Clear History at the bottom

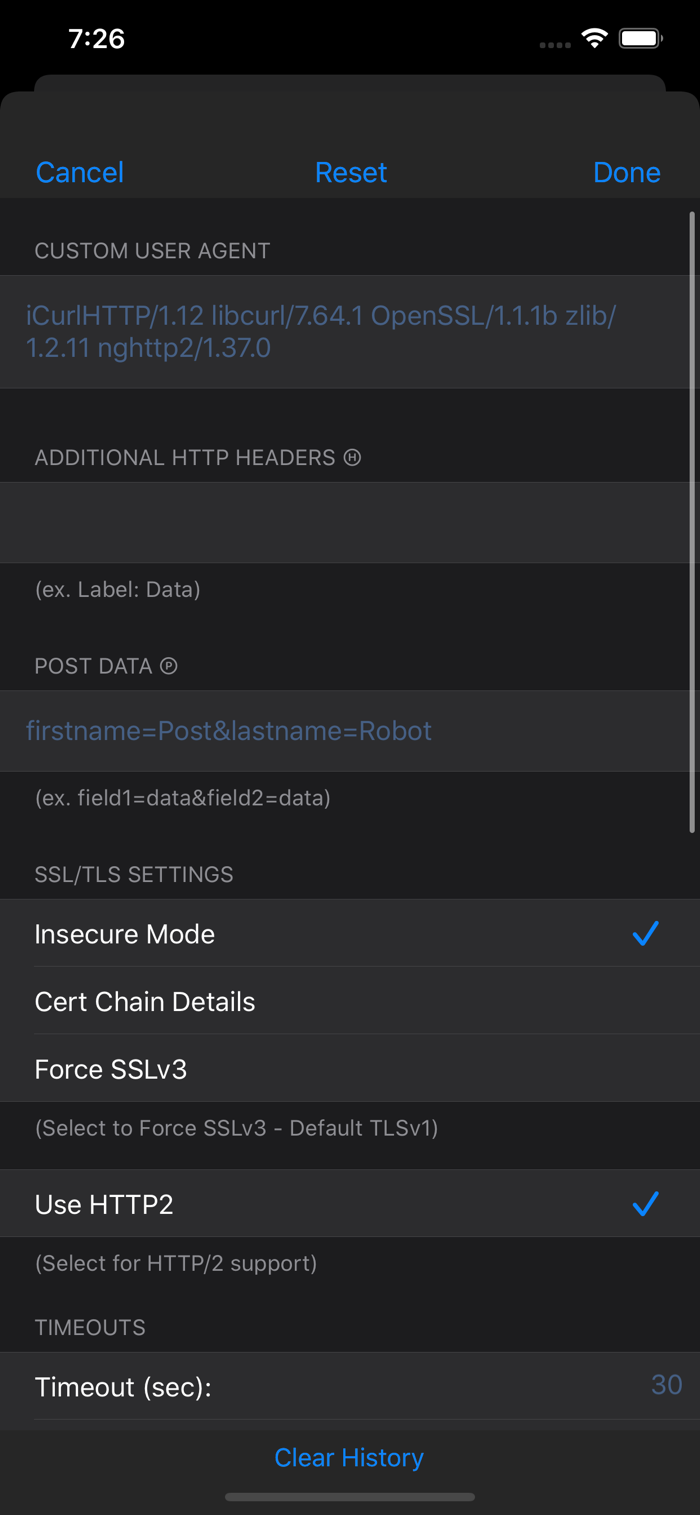[349, 1457]
